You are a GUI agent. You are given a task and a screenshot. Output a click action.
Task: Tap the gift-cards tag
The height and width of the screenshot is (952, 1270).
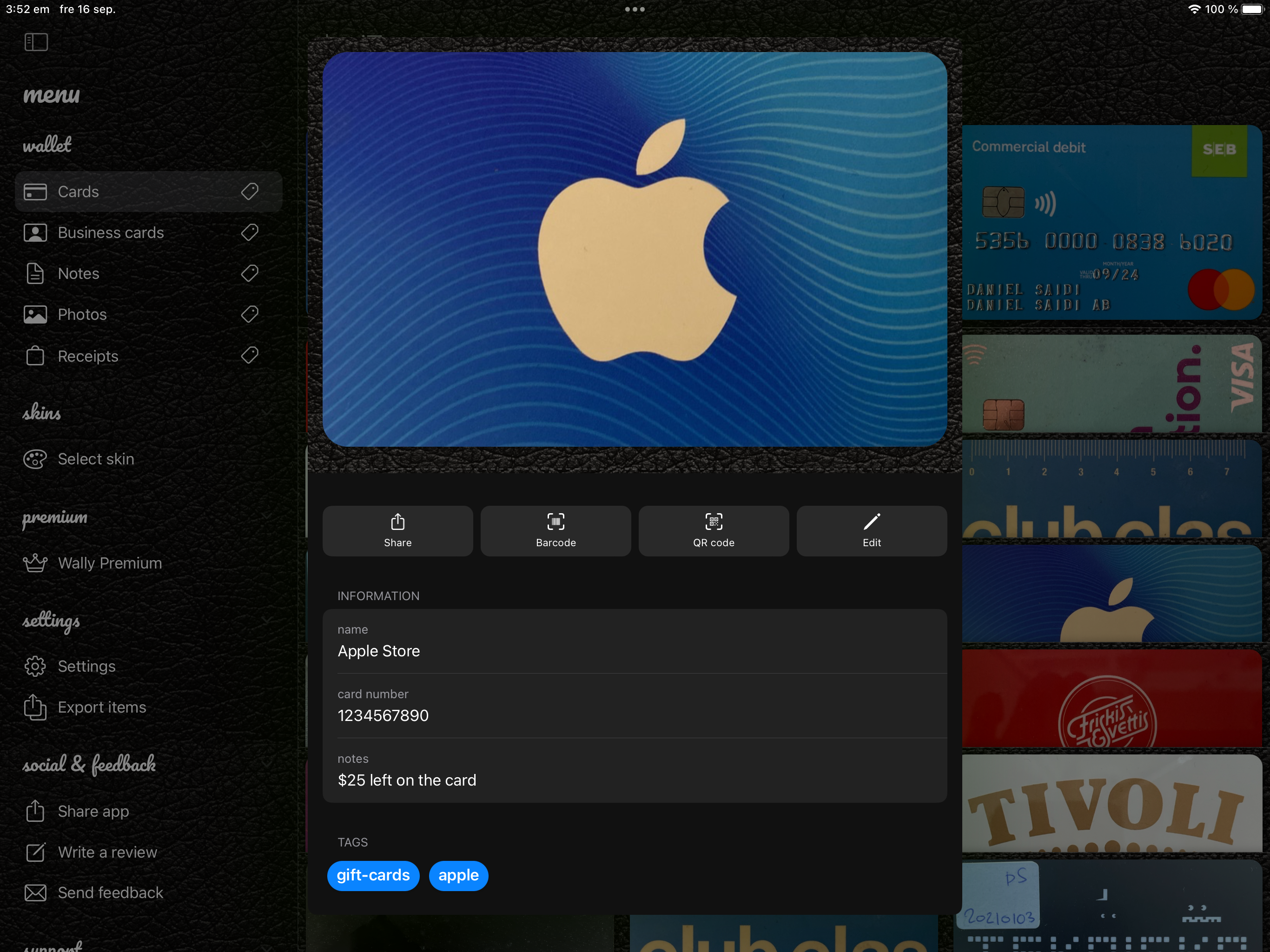pos(373,876)
